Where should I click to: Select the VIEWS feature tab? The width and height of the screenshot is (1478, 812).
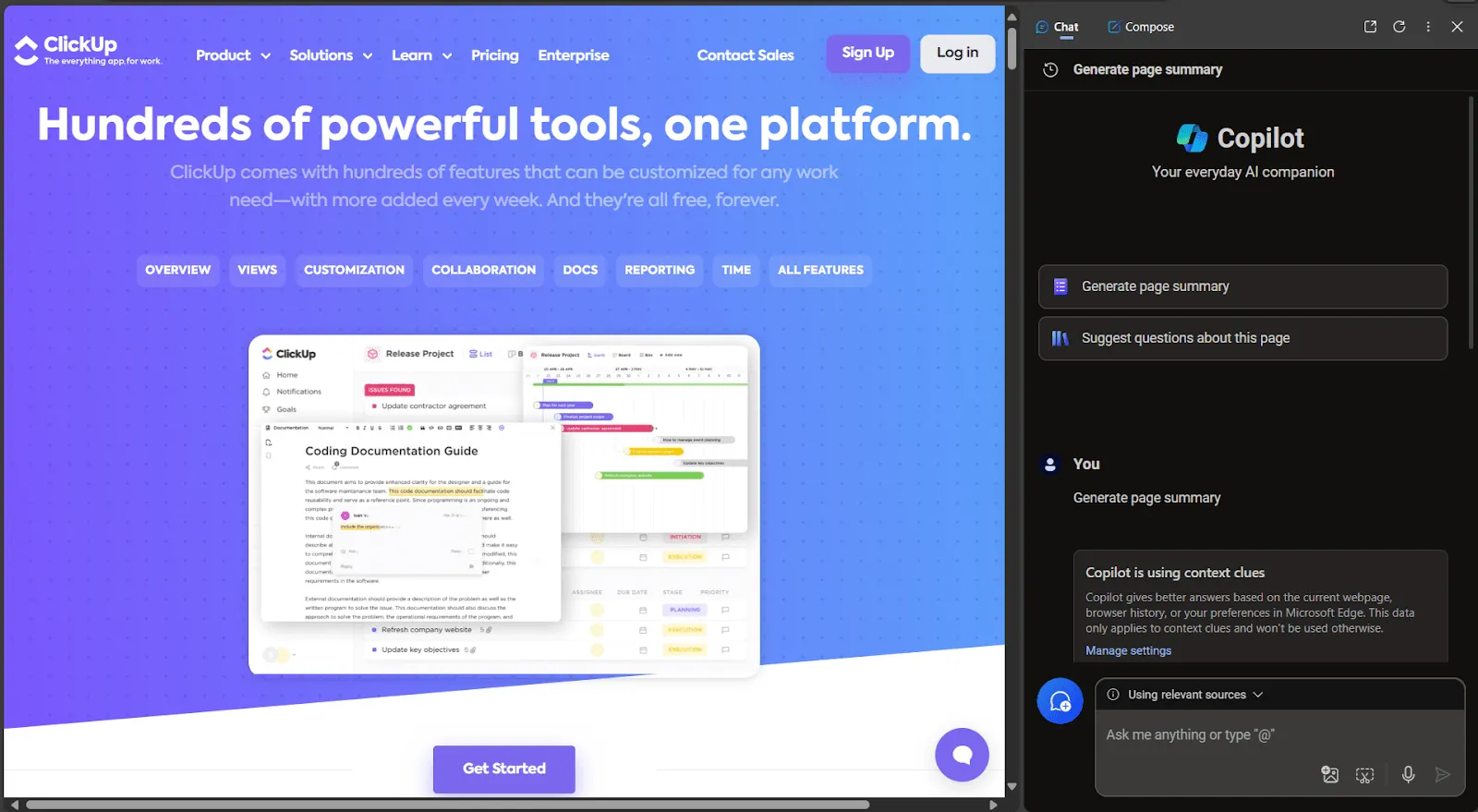[257, 270]
